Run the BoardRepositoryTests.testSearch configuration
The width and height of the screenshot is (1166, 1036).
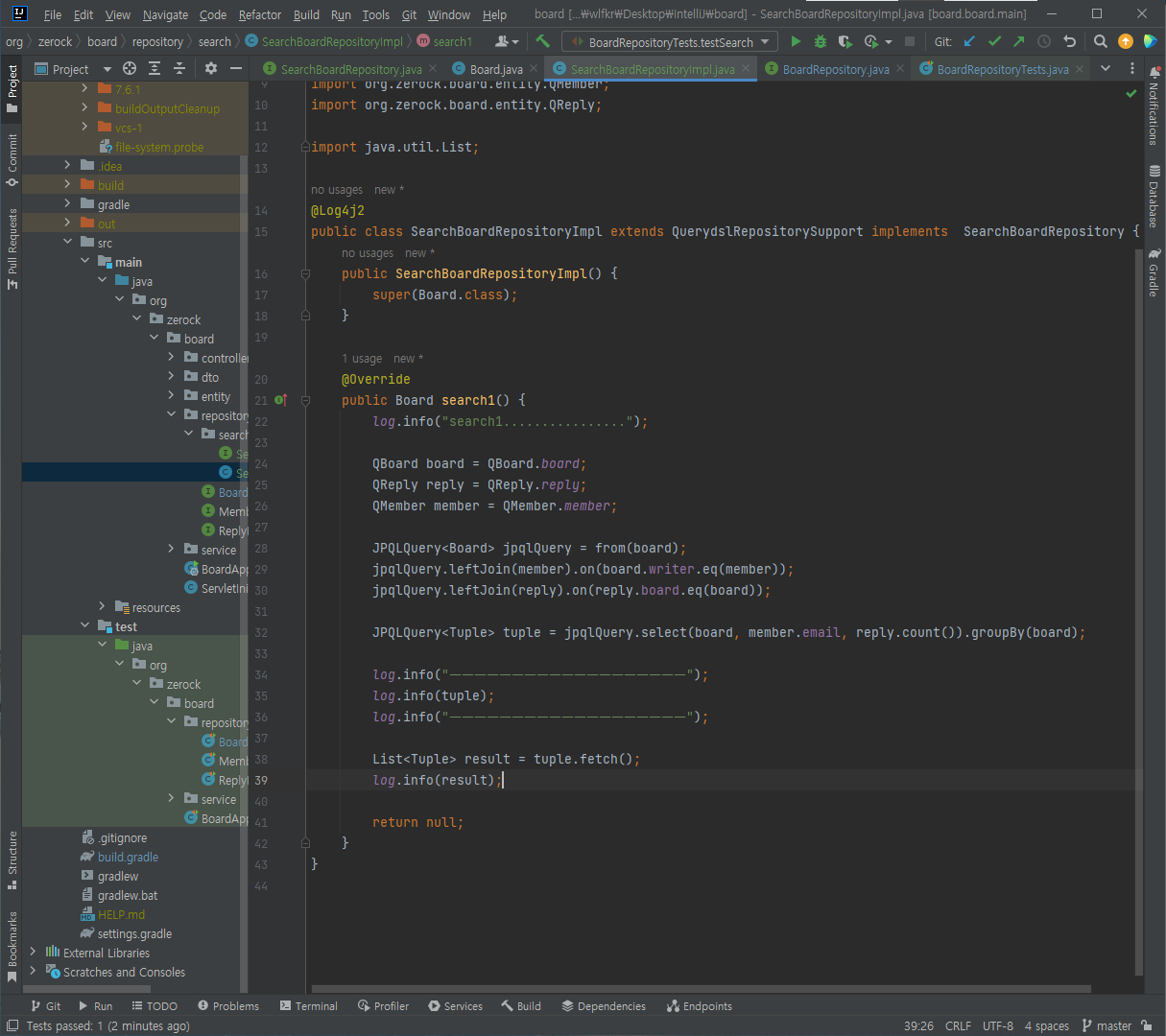coord(796,41)
